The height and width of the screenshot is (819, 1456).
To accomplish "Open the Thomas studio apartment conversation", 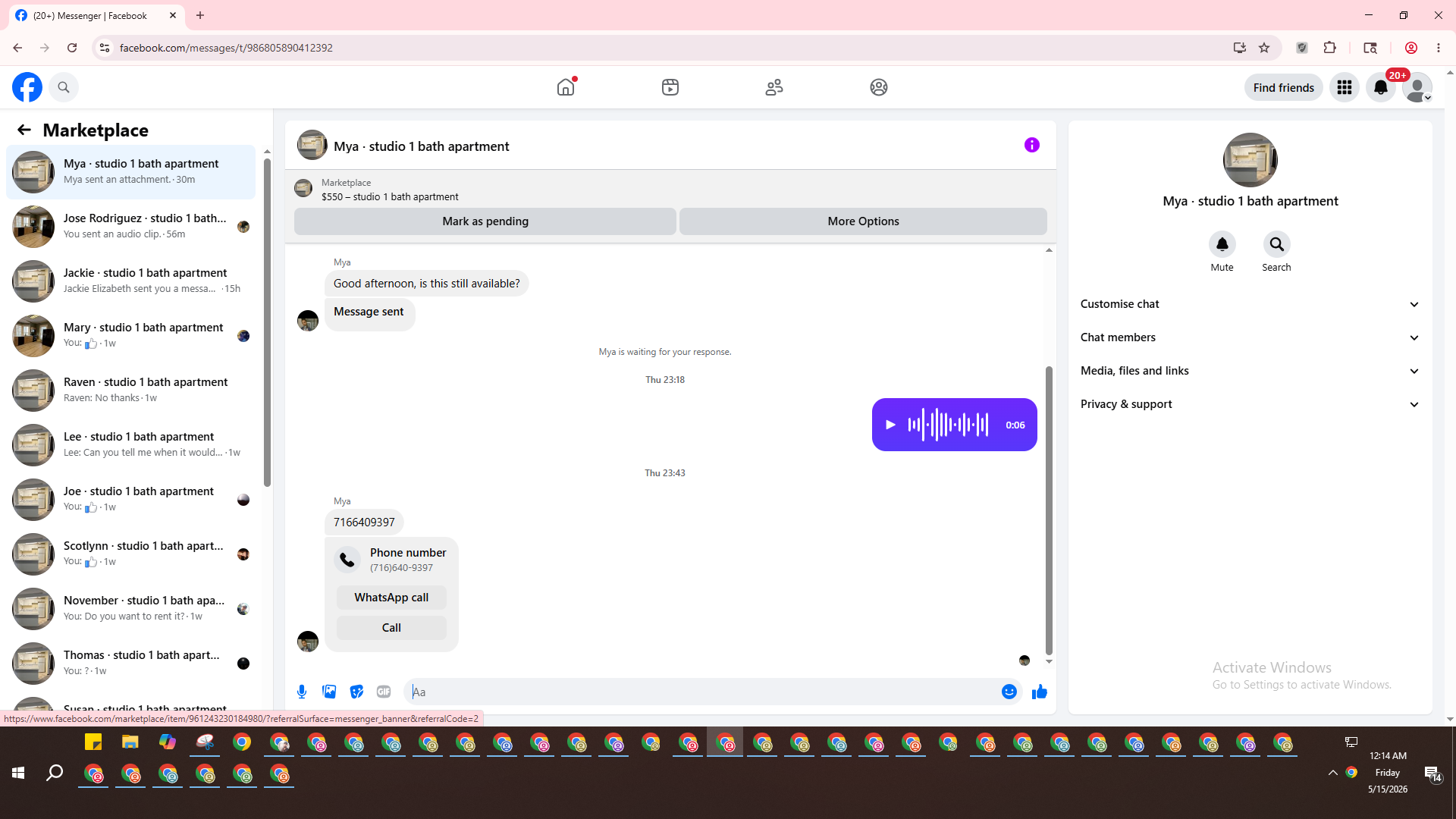I will [131, 664].
